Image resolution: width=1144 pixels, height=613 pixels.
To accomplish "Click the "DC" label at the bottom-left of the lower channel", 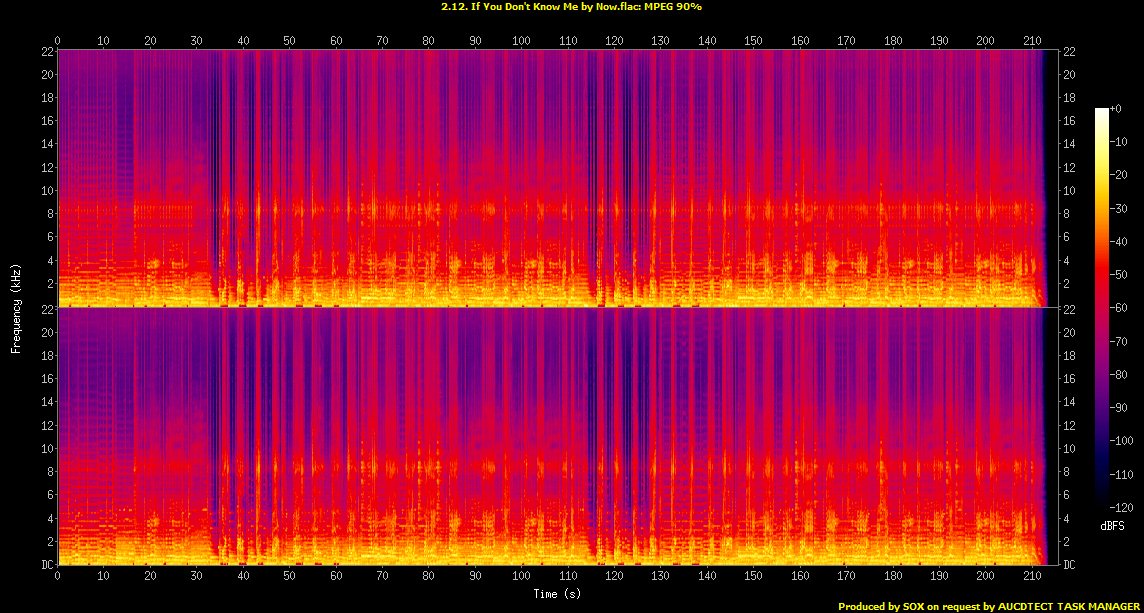I will 45,565.
